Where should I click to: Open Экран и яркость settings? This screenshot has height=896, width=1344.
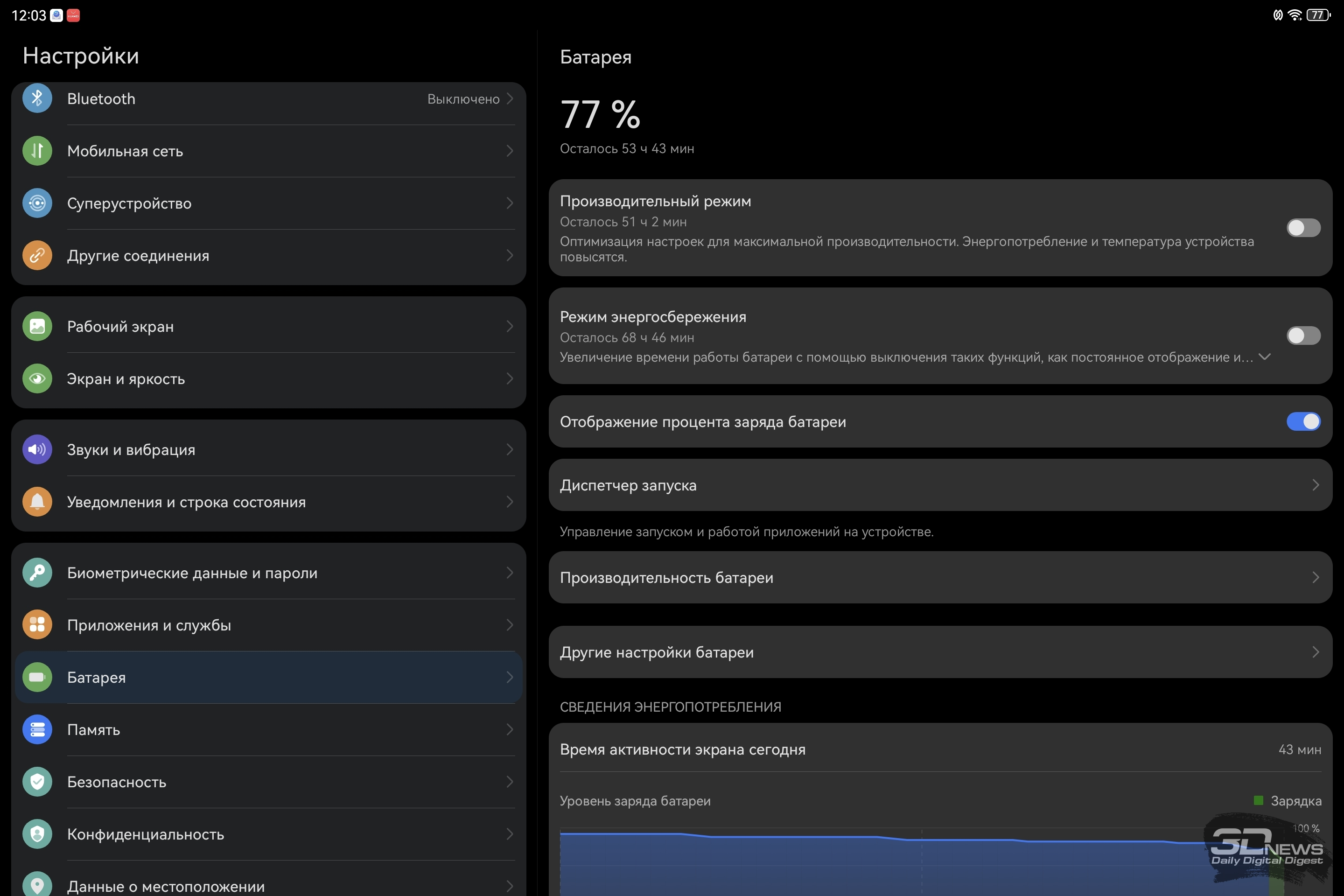click(x=269, y=378)
